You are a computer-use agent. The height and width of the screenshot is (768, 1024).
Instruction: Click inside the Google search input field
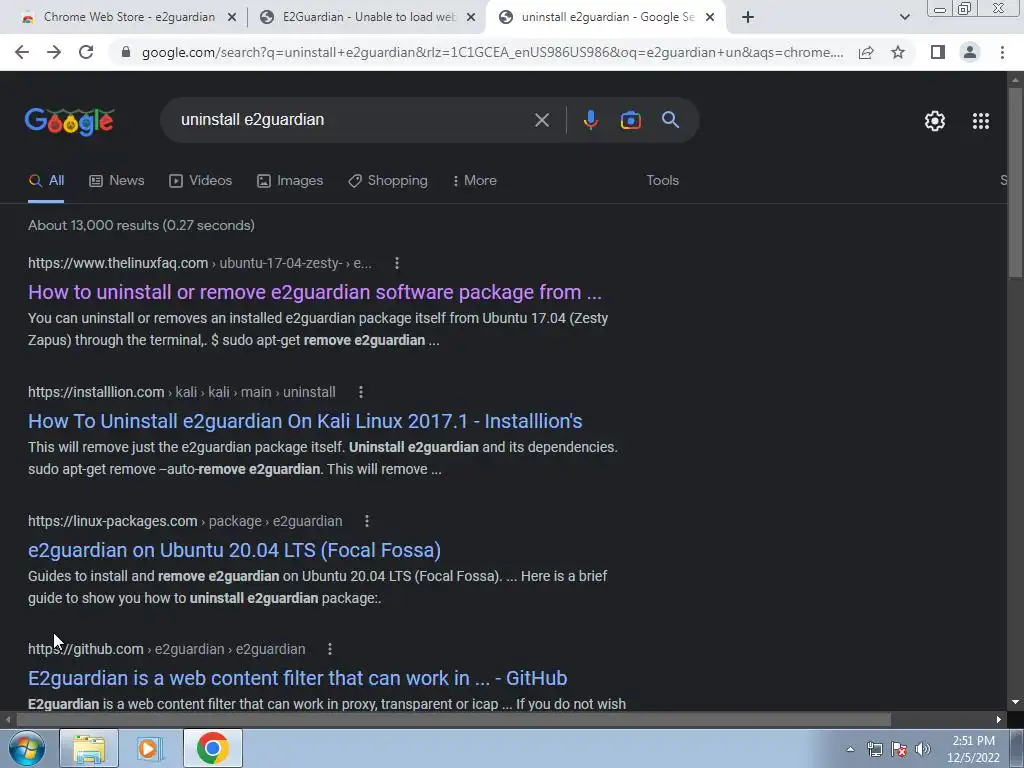(x=353, y=120)
